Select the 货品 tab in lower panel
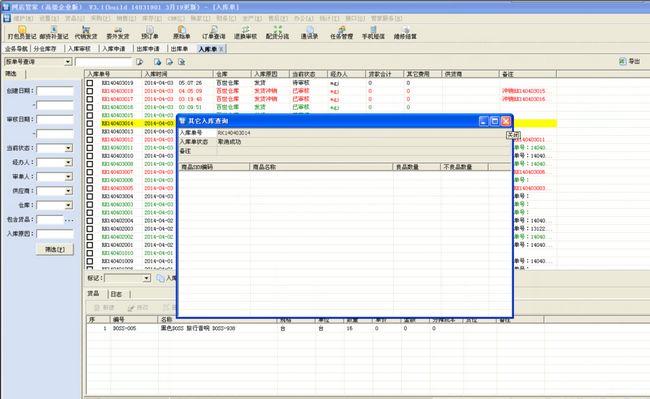This screenshot has height=399, width=650. point(93,294)
